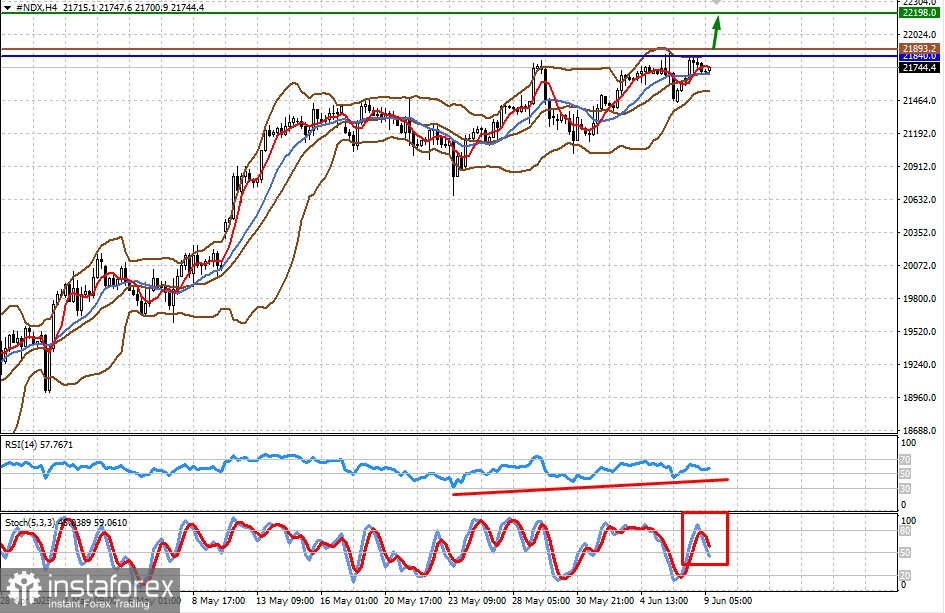Click the 22024.0 price axis label
Screen dimensions: 945x613
click(x=919, y=34)
